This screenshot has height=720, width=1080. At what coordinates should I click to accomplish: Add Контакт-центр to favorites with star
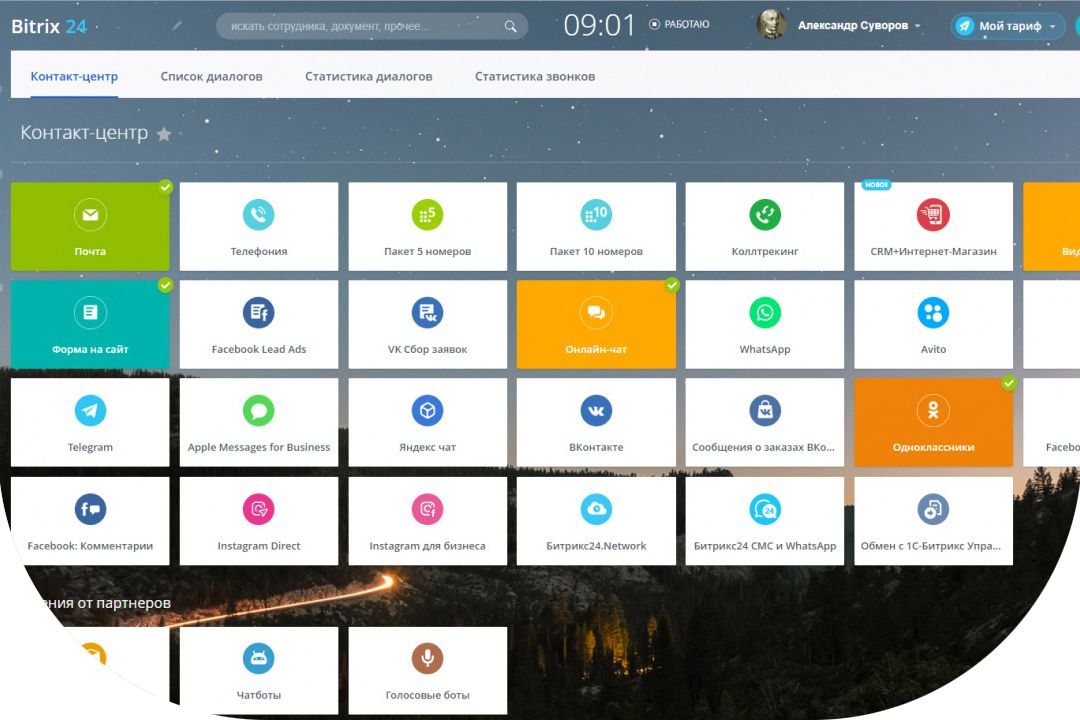coord(164,134)
